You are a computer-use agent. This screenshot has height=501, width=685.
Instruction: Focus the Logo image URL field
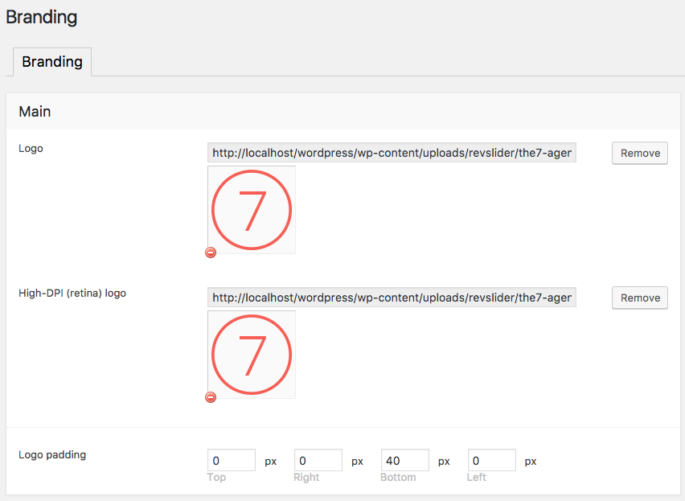(x=392, y=153)
